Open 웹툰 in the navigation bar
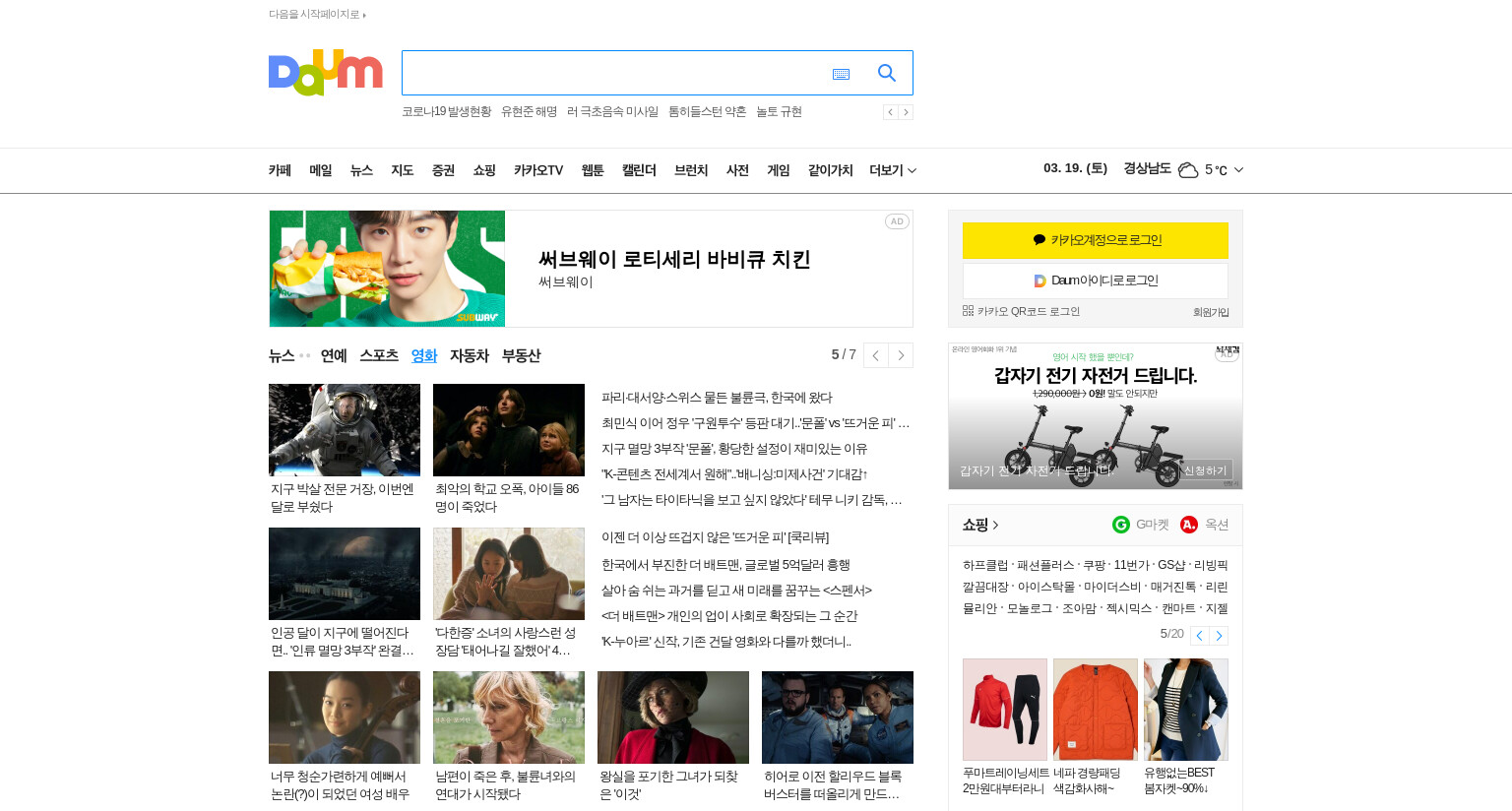Screen dimensions: 1512x811 593,170
